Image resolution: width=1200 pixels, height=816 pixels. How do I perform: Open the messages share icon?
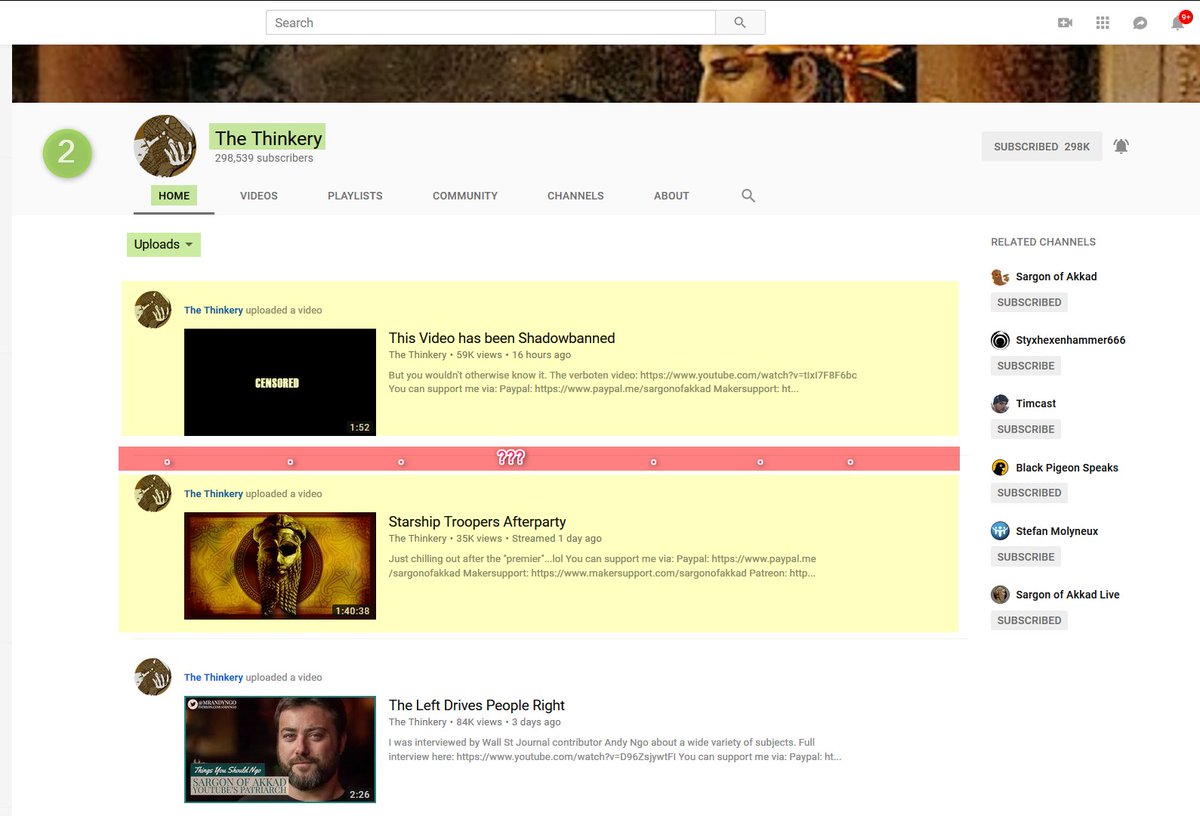pos(1140,23)
